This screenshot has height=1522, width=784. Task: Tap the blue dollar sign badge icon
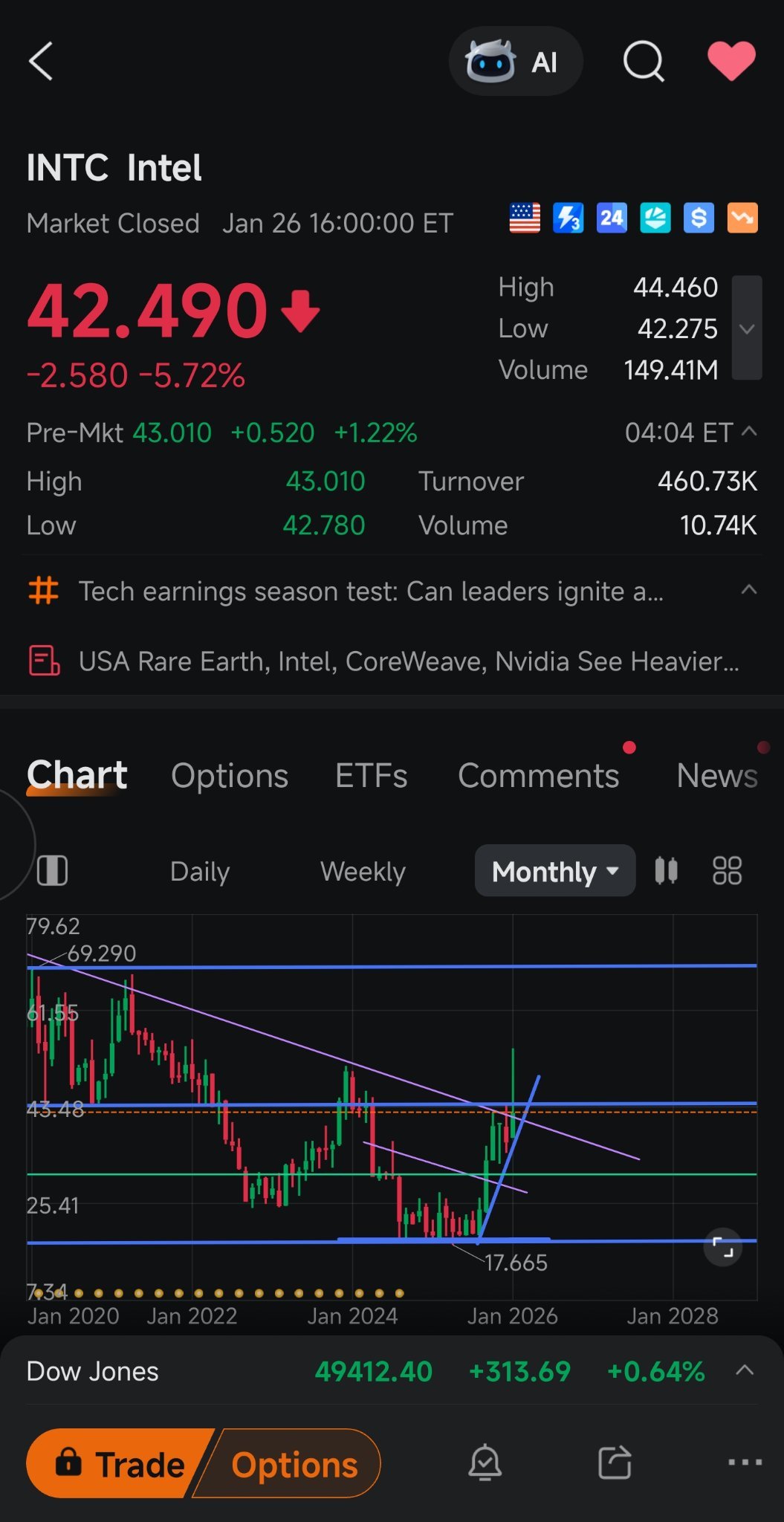[699, 218]
